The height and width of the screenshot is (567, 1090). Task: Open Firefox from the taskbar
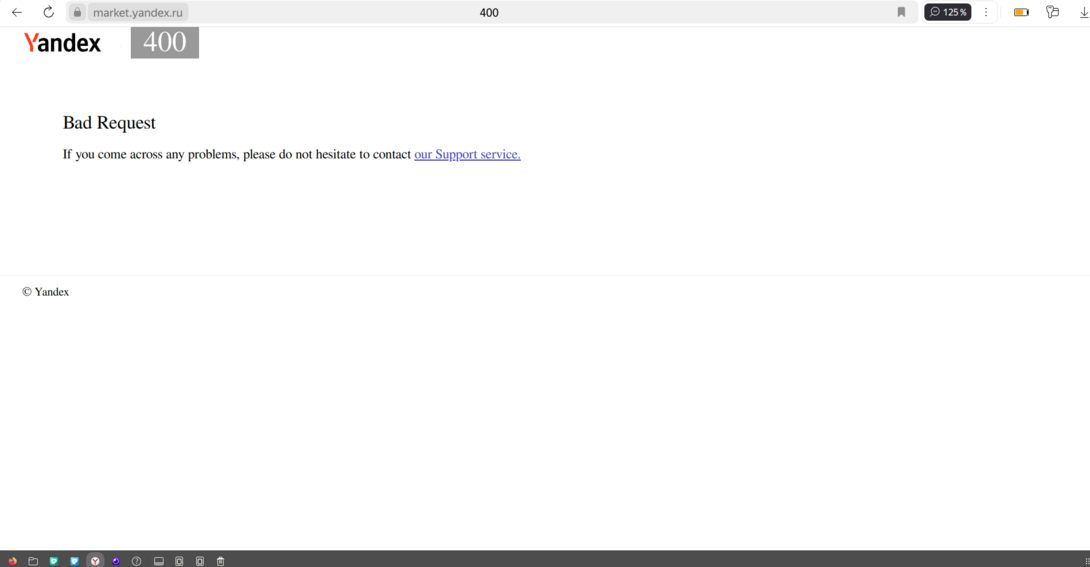(x=13, y=561)
